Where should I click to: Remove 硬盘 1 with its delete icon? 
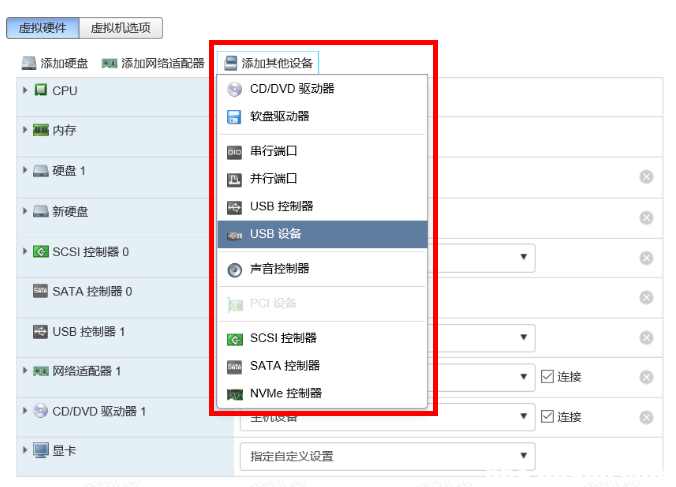tap(646, 177)
